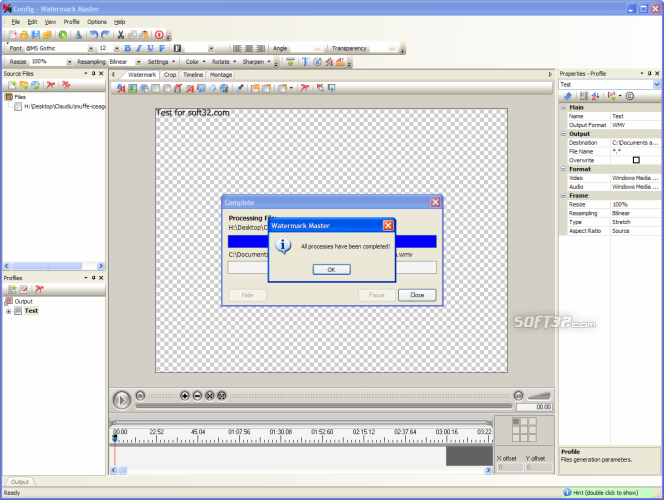Click the rectangle shape watermark icon
Screen dimensions: 664x500
point(155,88)
